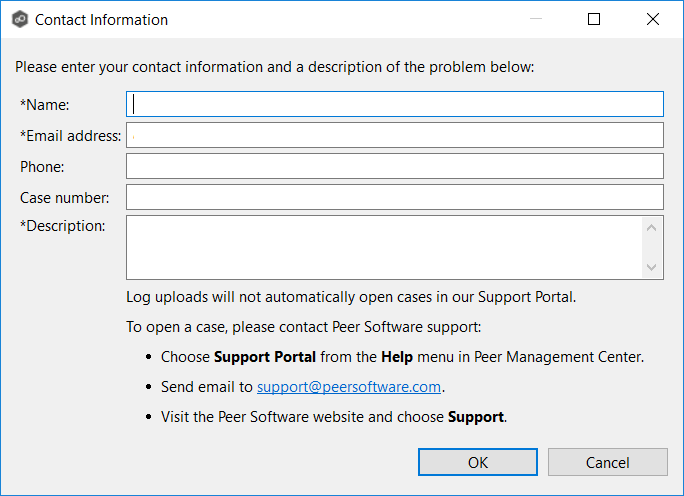The height and width of the screenshot is (496, 684).
Task: Click the Phone label text
Action: click(x=41, y=166)
